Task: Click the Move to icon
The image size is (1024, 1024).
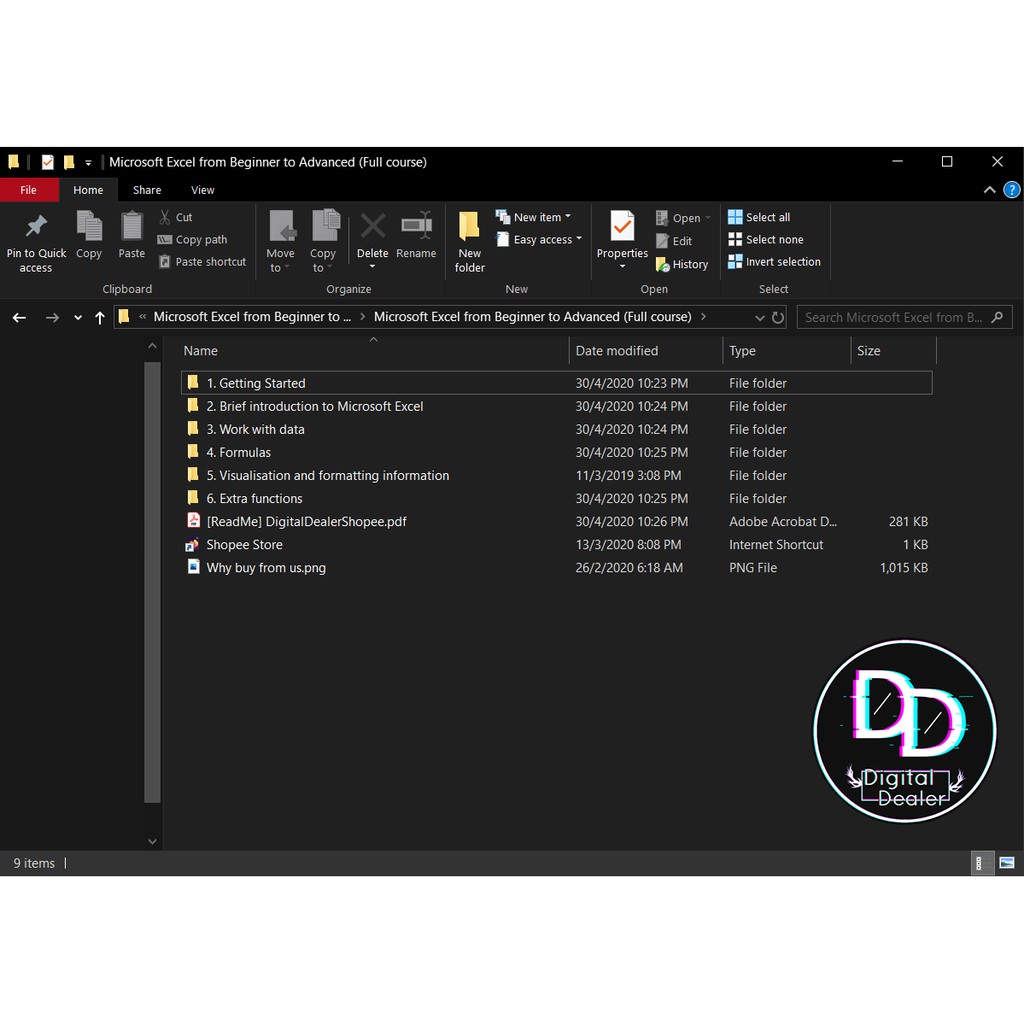Action: coord(281,226)
